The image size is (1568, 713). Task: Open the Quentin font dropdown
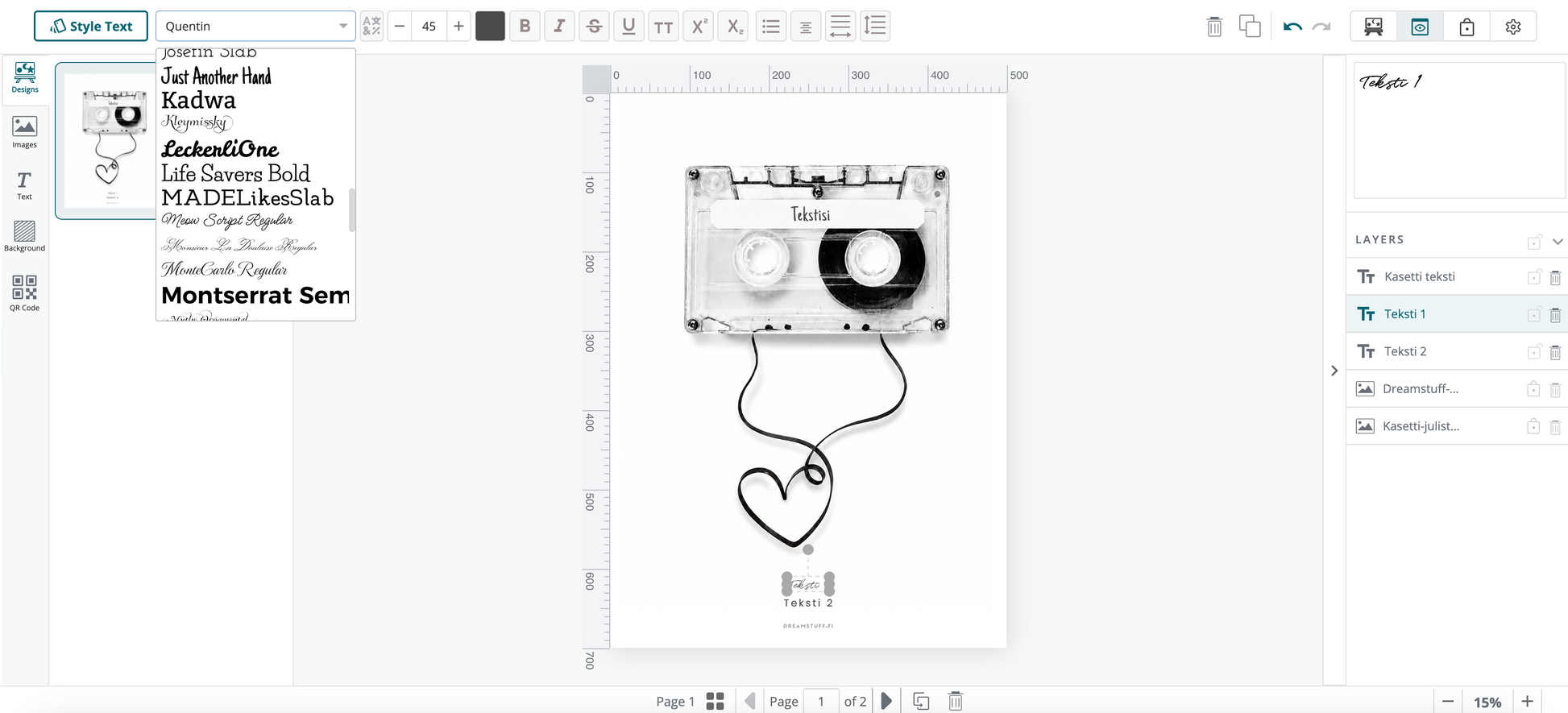point(255,26)
